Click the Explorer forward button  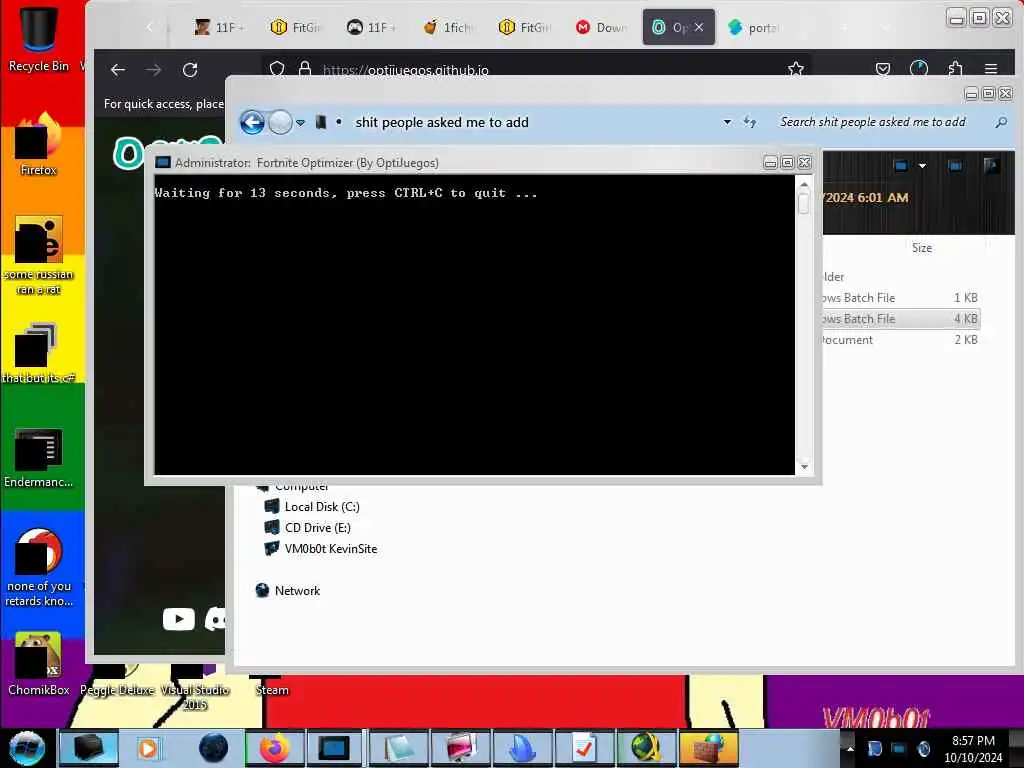(x=280, y=122)
